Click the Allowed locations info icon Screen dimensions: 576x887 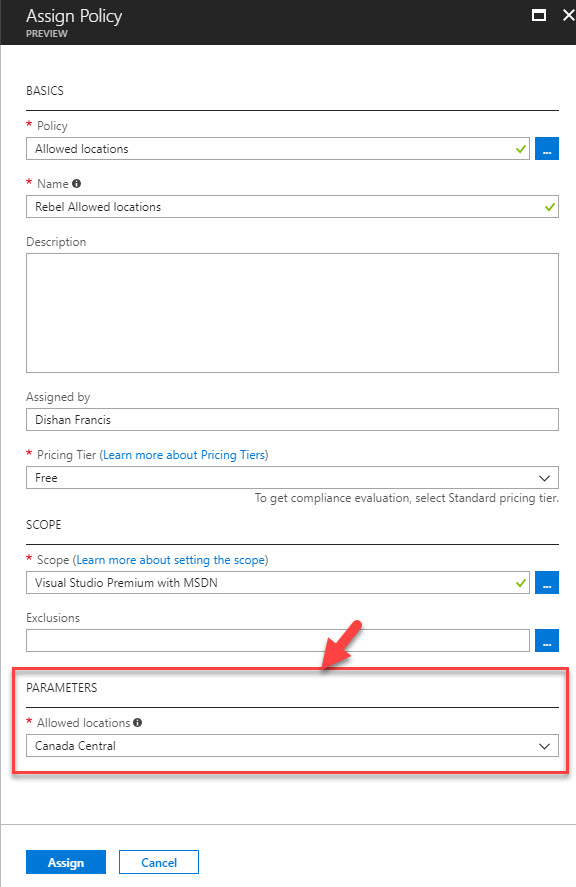coord(137,722)
